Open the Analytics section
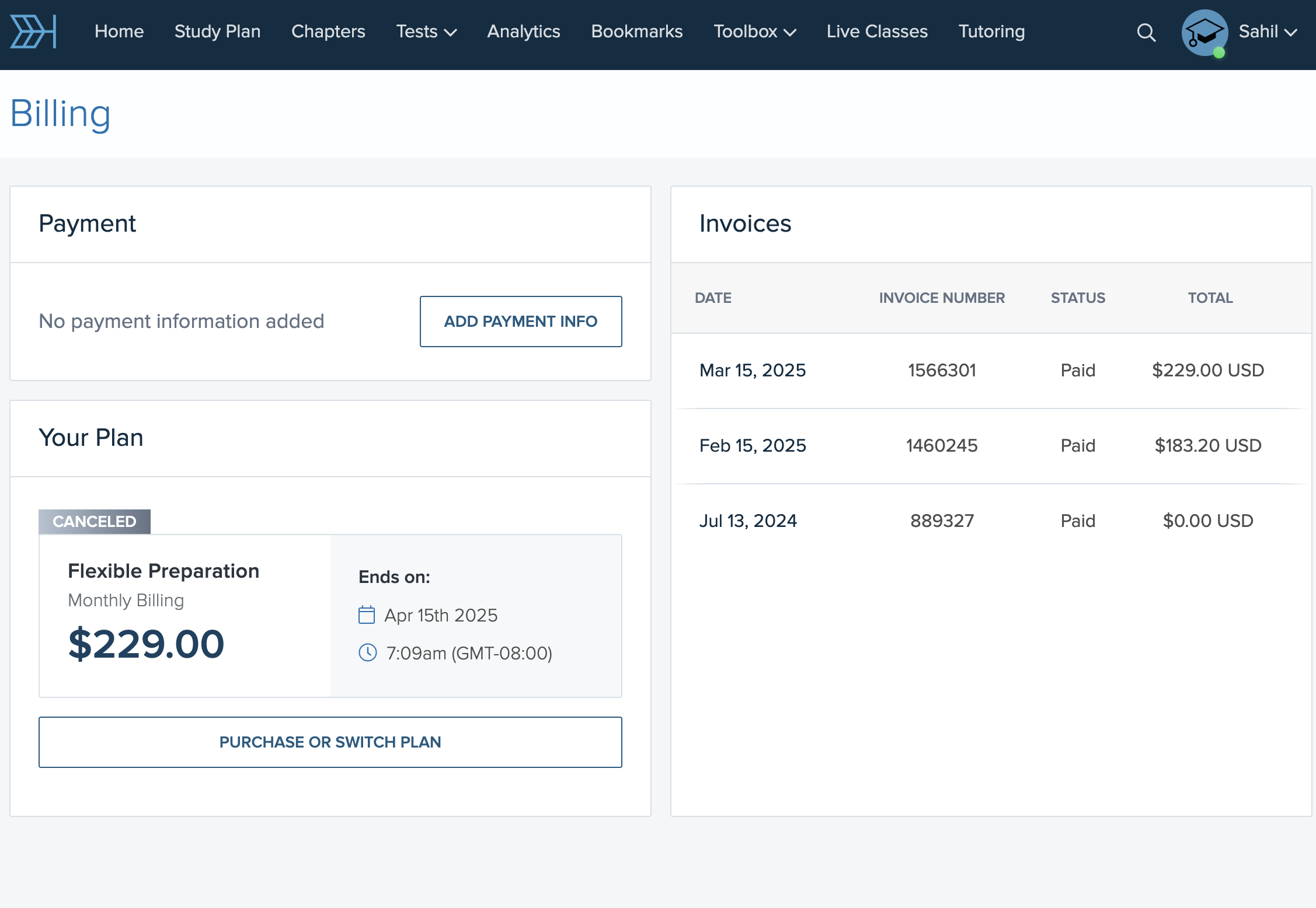Image resolution: width=1316 pixels, height=908 pixels. tap(523, 32)
